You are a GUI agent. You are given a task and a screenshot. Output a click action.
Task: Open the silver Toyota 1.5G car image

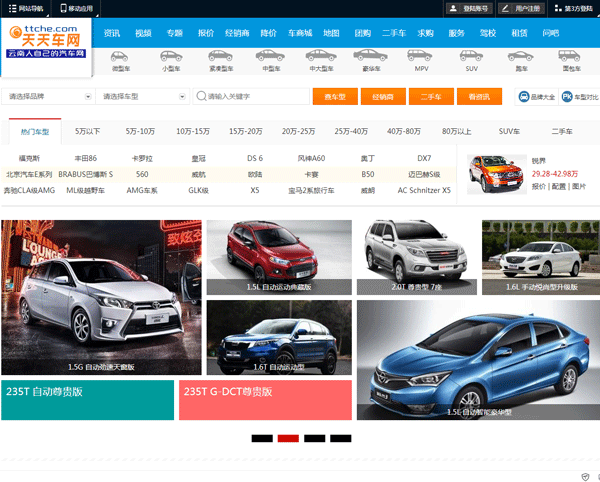[x=101, y=297]
